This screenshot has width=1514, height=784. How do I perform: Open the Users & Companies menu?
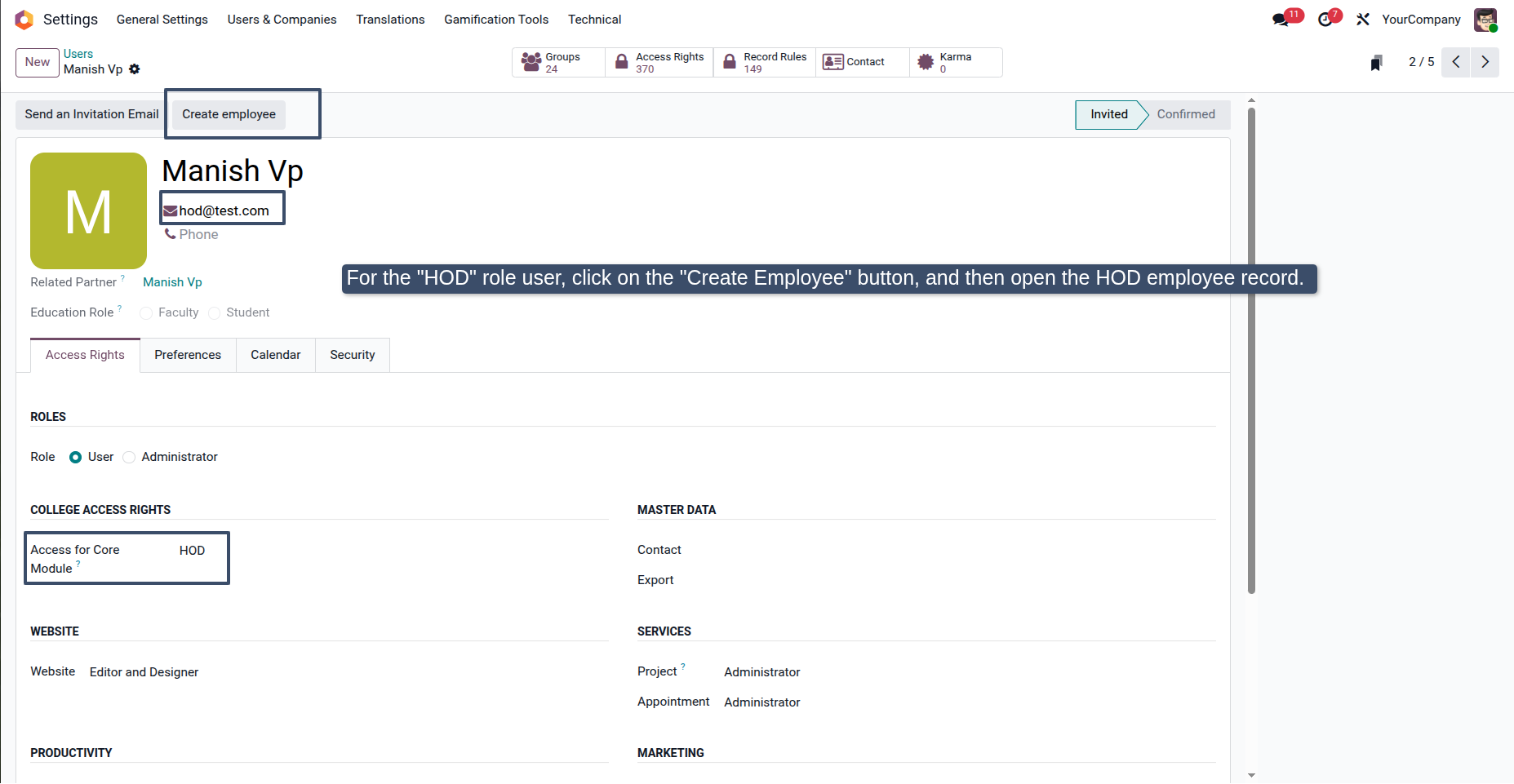click(x=282, y=20)
